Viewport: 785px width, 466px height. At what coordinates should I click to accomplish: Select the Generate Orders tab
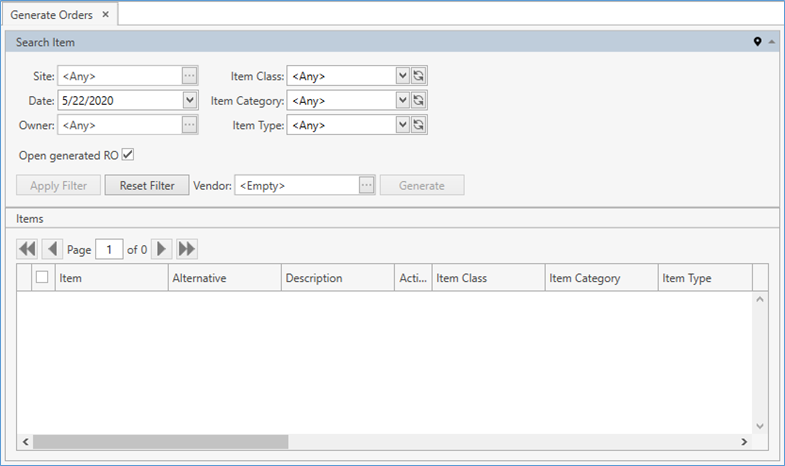(52, 14)
